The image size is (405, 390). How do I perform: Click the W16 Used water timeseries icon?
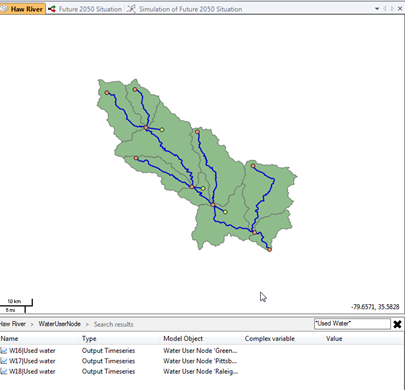(x=4, y=351)
